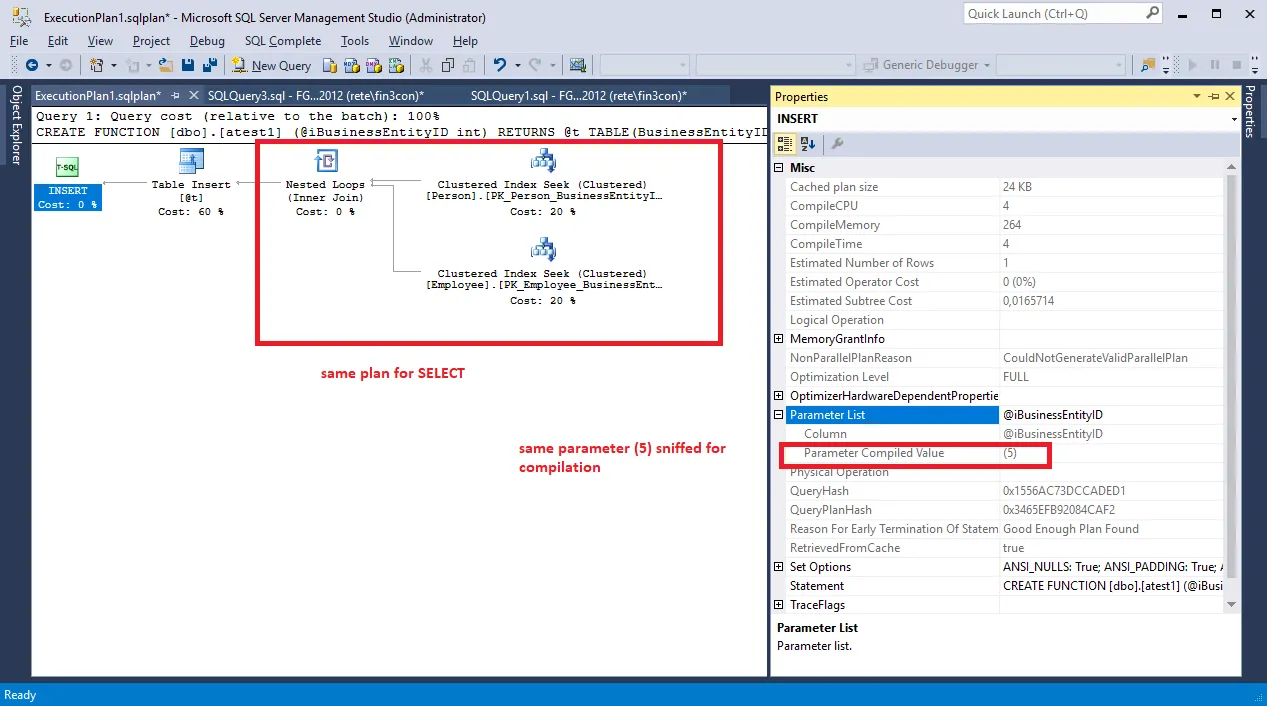Screen dimensions: 1267x706
Task: Click the Activity Monitor icon
Action: (x=577, y=65)
